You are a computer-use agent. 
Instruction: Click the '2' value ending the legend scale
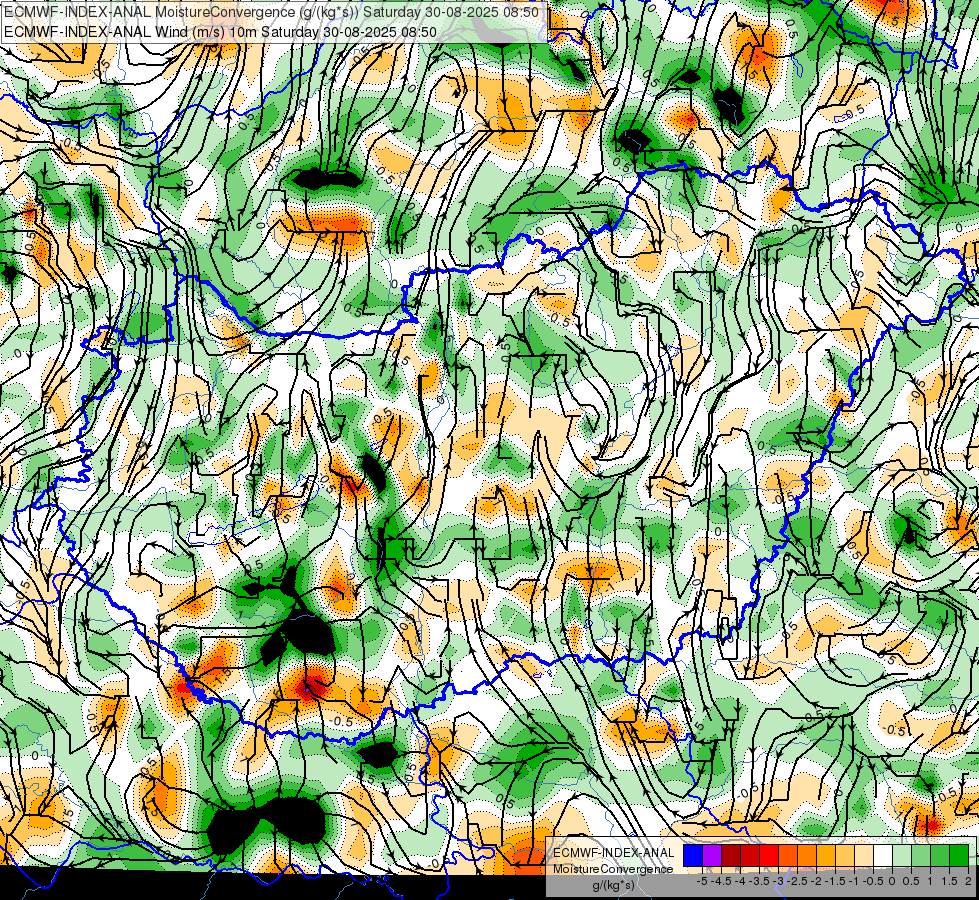point(968,881)
